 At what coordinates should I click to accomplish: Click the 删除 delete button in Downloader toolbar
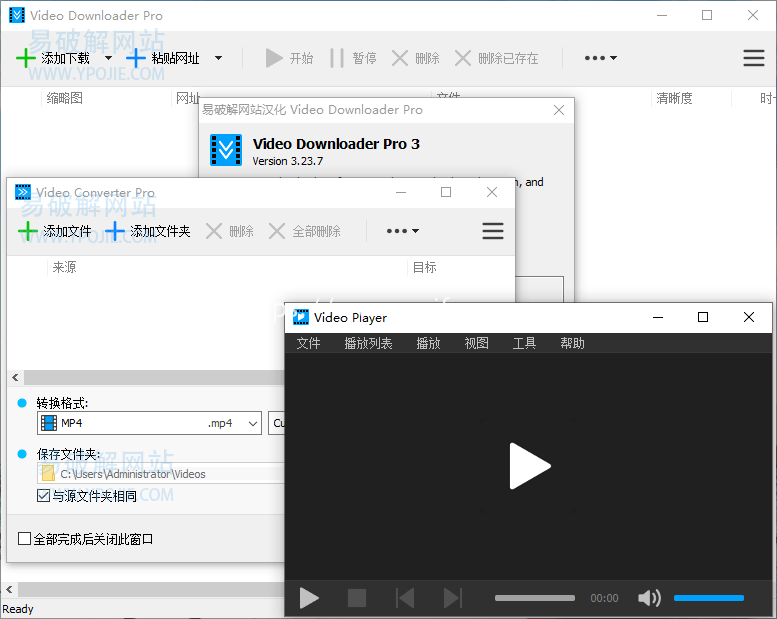tap(415, 58)
